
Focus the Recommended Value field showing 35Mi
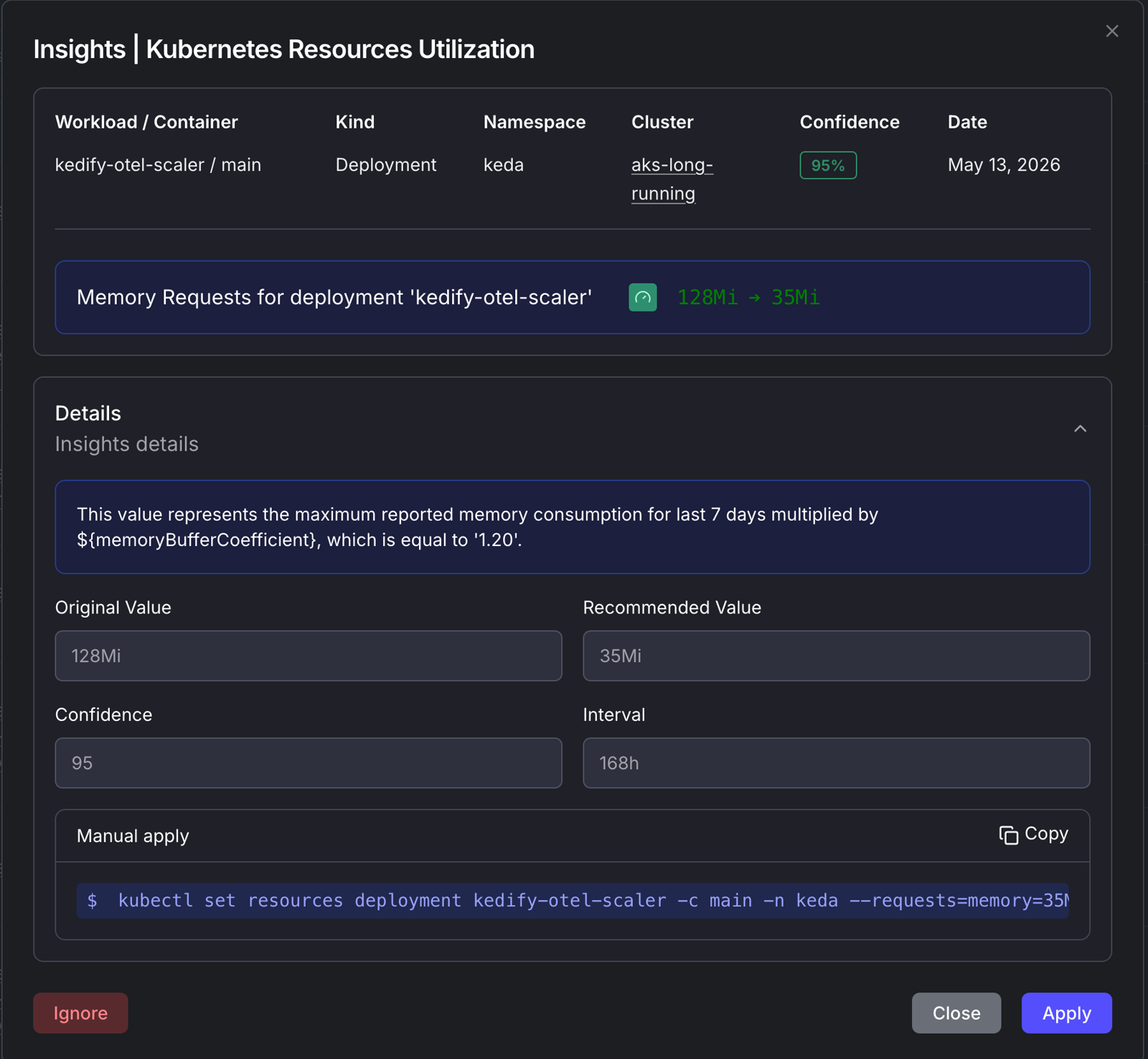pyautogui.click(x=837, y=656)
